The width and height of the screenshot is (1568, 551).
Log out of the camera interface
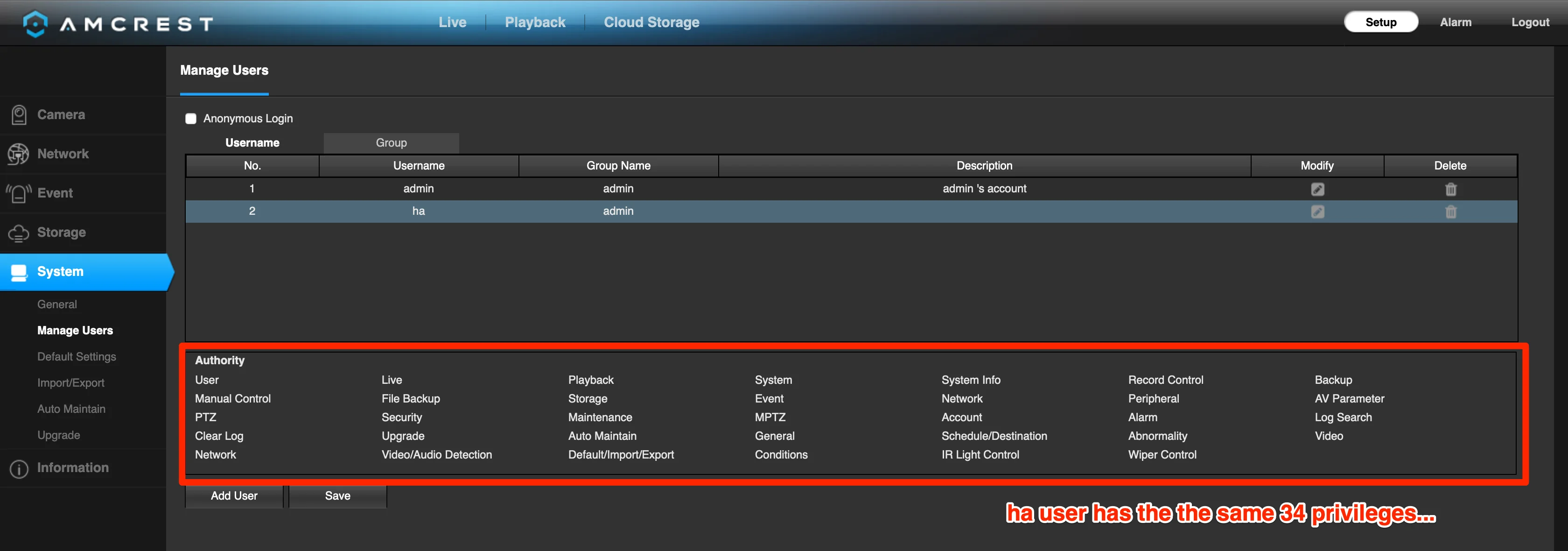pyautogui.click(x=1530, y=22)
